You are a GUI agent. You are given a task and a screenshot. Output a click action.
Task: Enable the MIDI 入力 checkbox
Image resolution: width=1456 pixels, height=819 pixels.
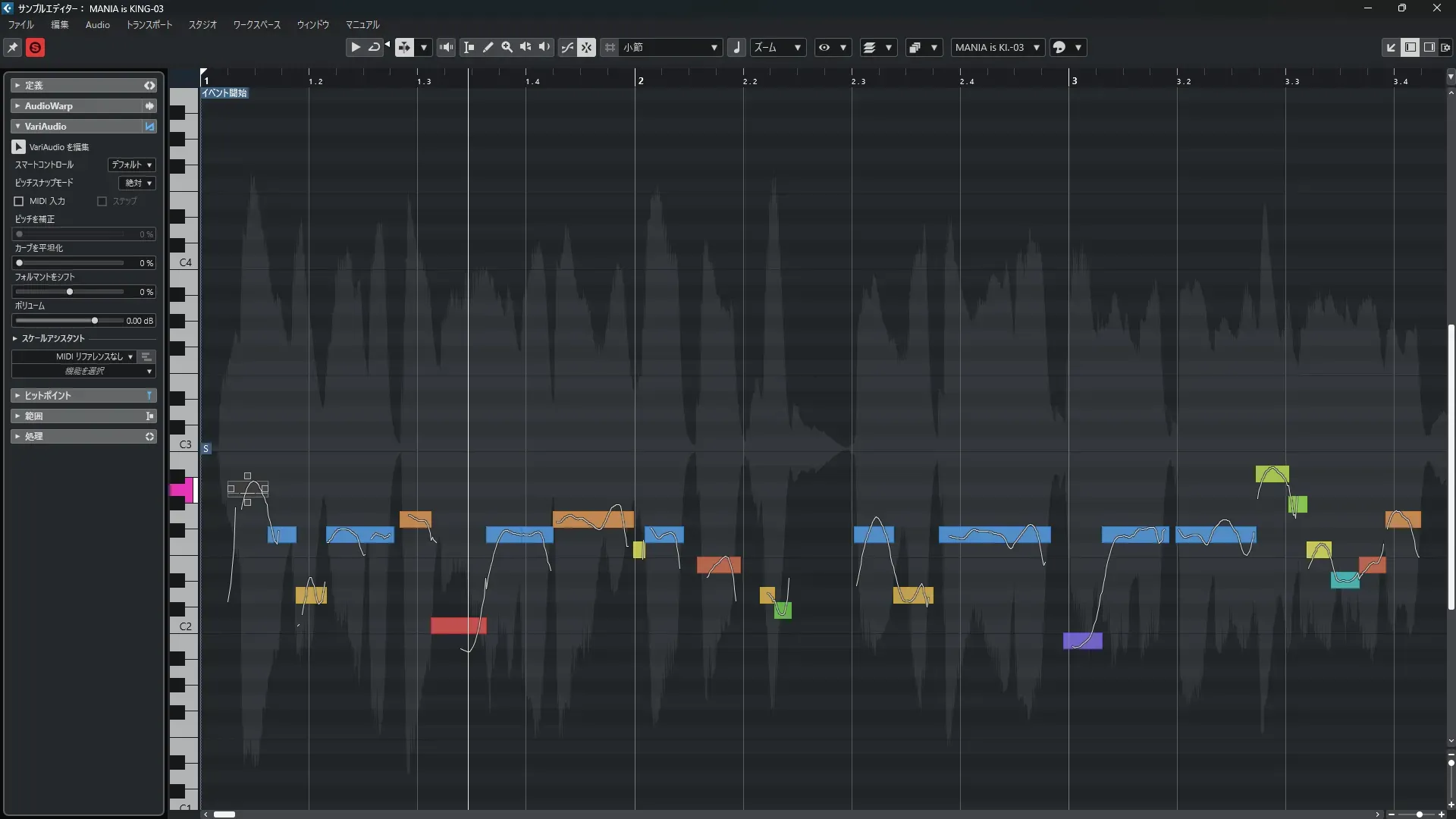pyautogui.click(x=19, y=201)
